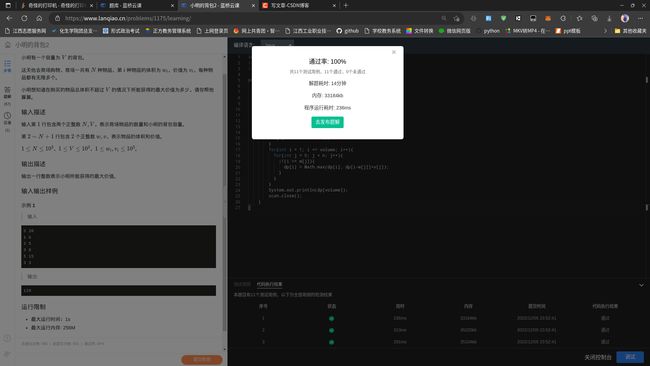Click the problem description list icon in sidebar
Viewport: 650px width, 366px height.
7,65
